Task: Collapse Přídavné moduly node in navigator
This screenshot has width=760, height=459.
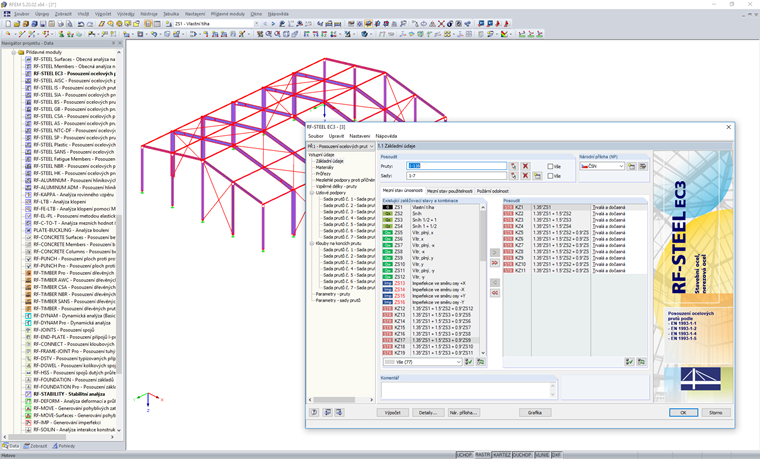Action: 14,52
